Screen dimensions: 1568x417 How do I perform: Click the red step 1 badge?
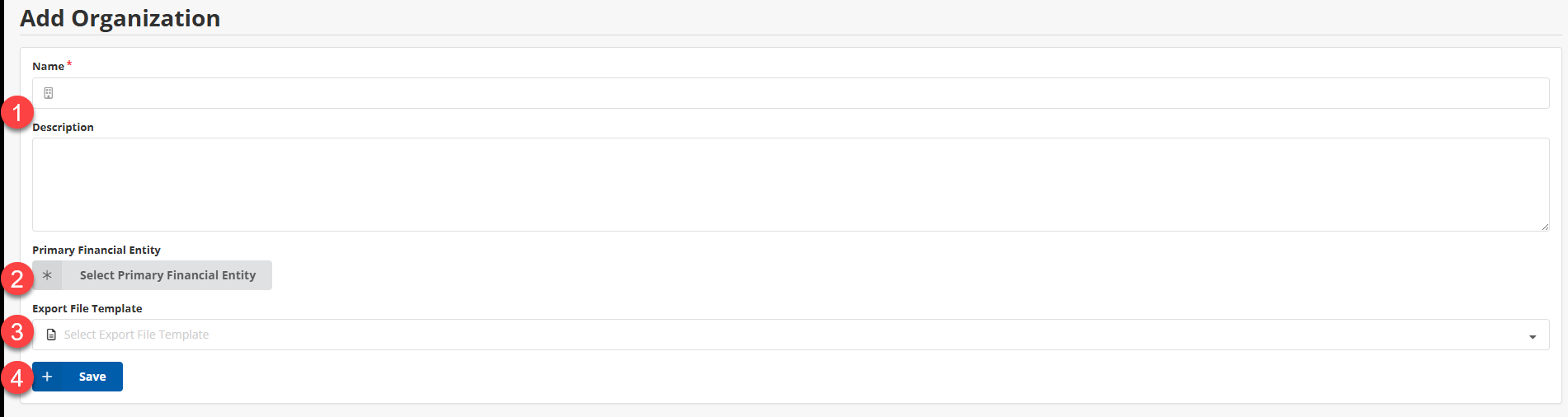pos(17,112)
